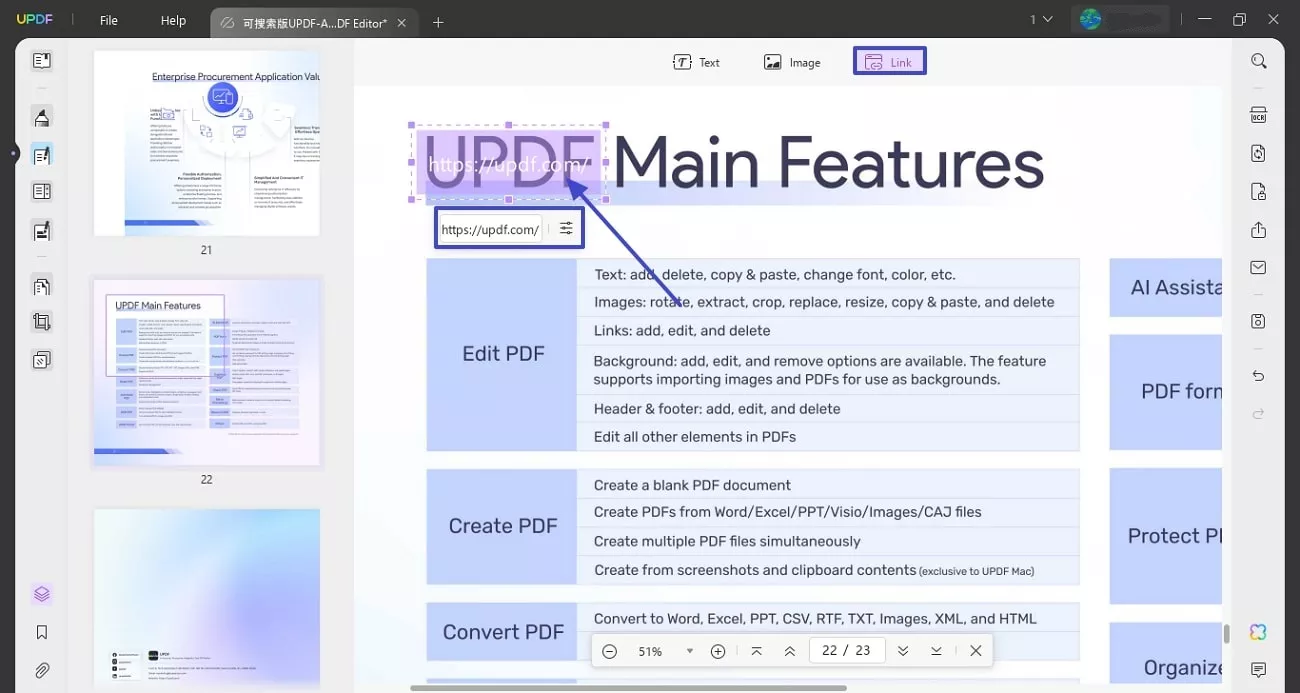Select the Link editing mode
The image size is (1300, 693).
click(x=889, y=62)
